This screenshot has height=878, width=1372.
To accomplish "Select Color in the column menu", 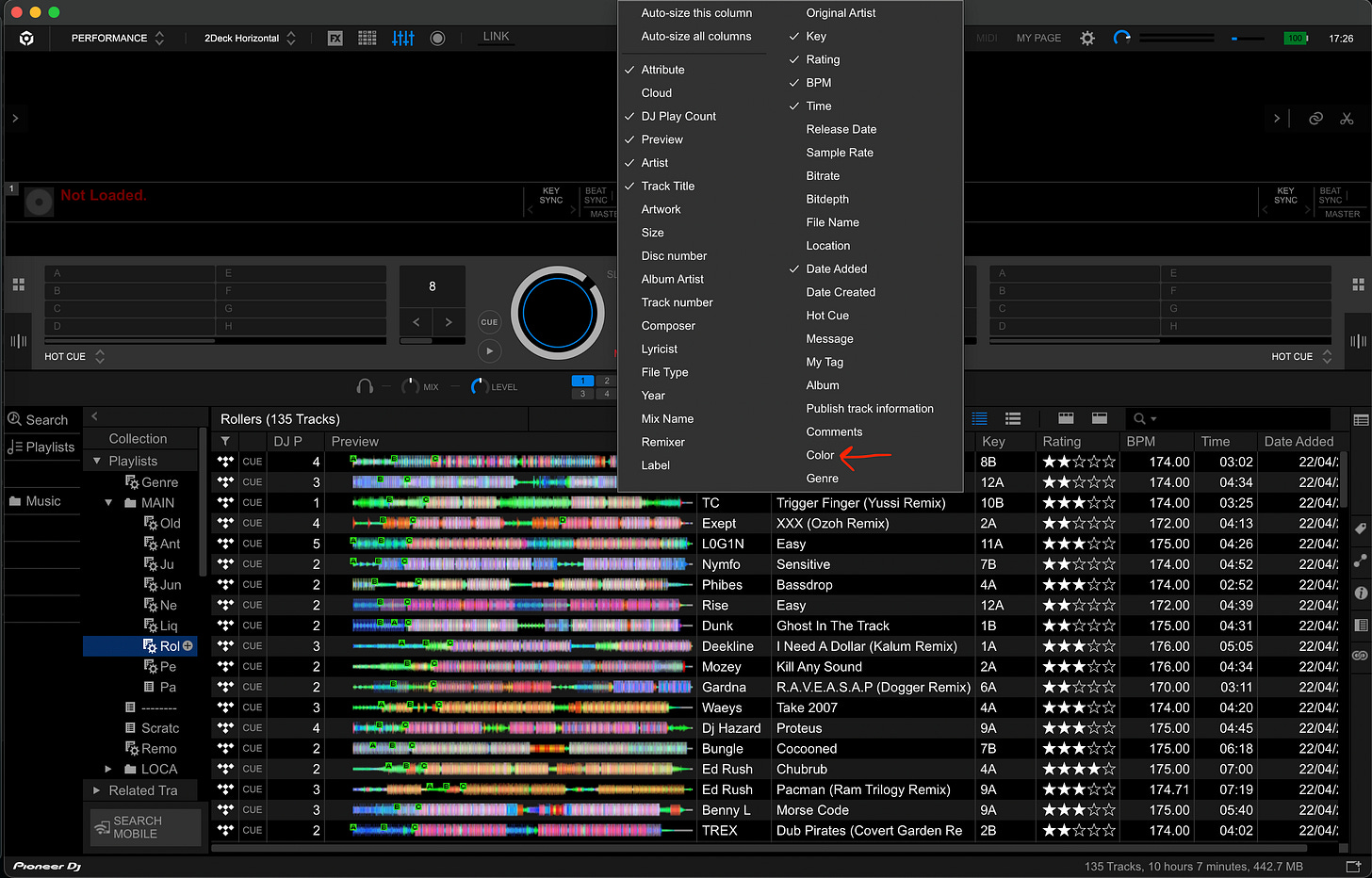I will pos(820,455).
